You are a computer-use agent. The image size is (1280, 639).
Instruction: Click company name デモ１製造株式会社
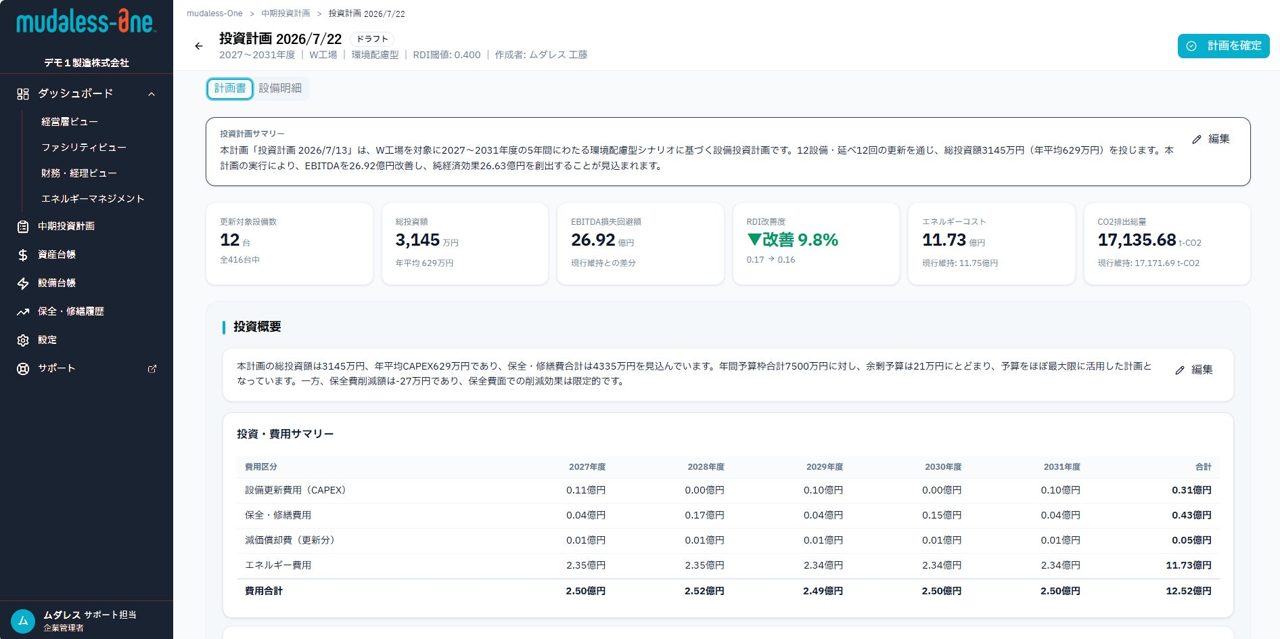pos(86,62)
